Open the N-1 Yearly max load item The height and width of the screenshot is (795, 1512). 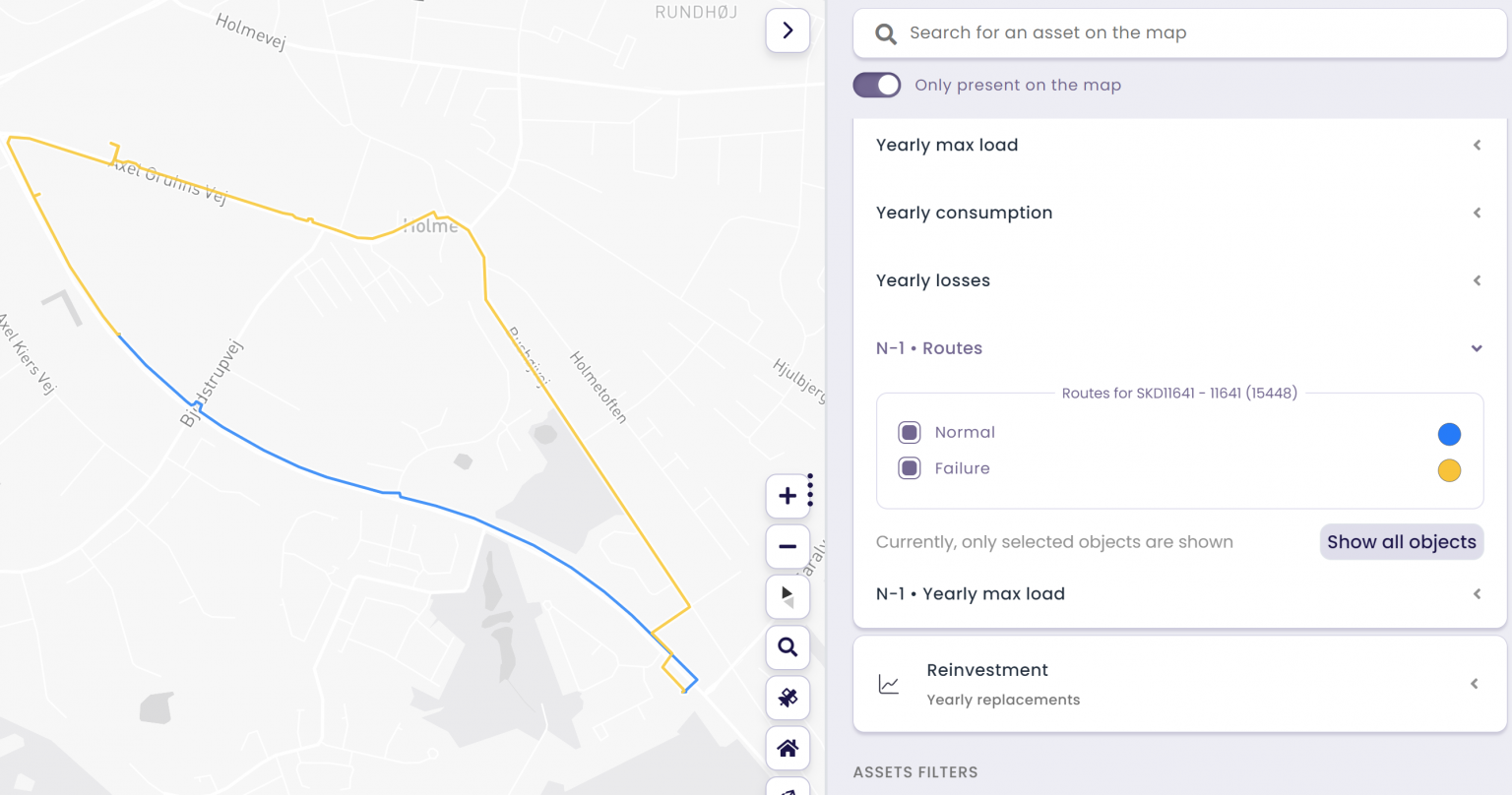pyautogui.click(x=1179, y=594)
